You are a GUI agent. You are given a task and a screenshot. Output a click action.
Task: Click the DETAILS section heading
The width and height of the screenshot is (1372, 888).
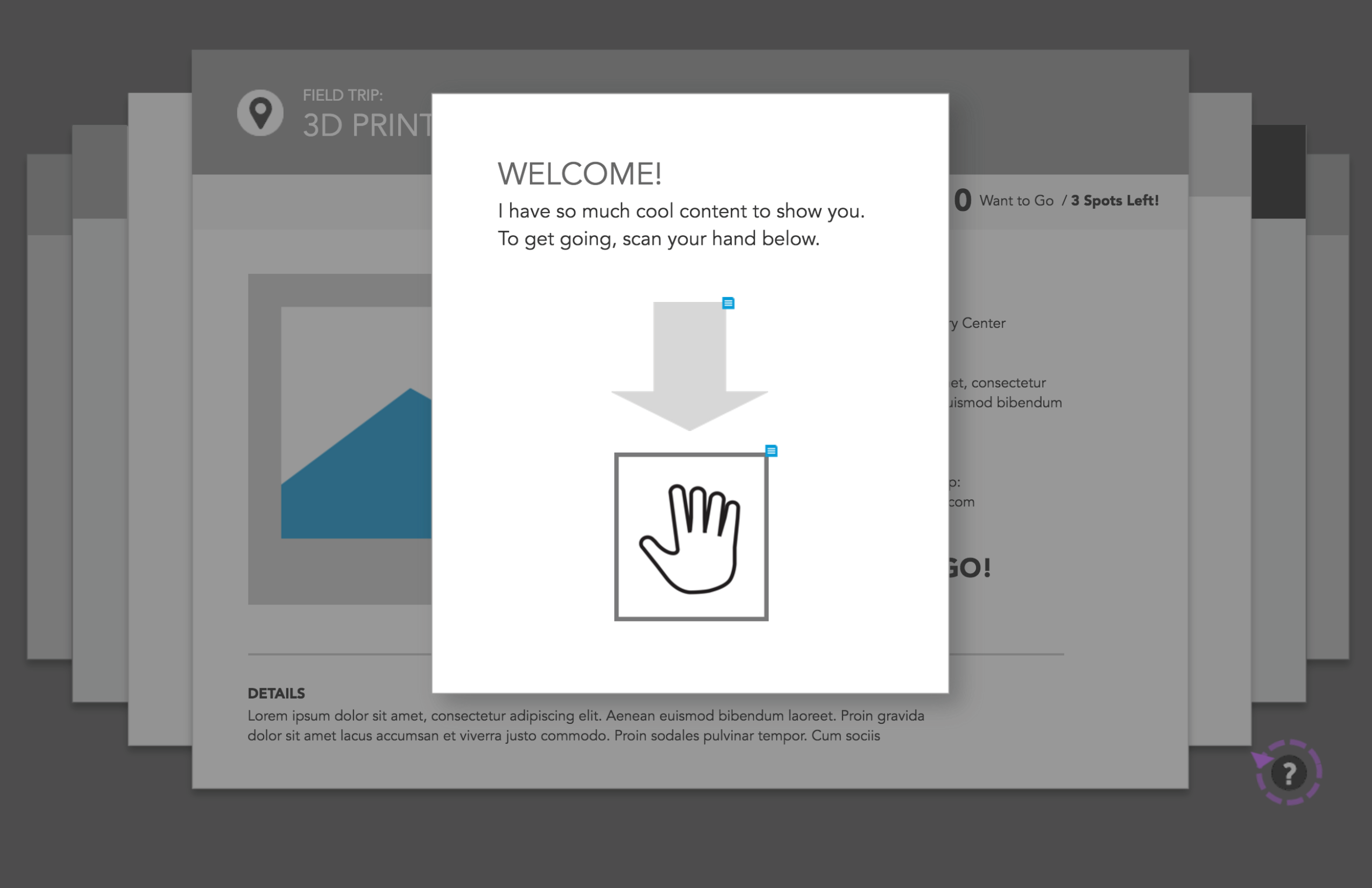tap(276, 693)
